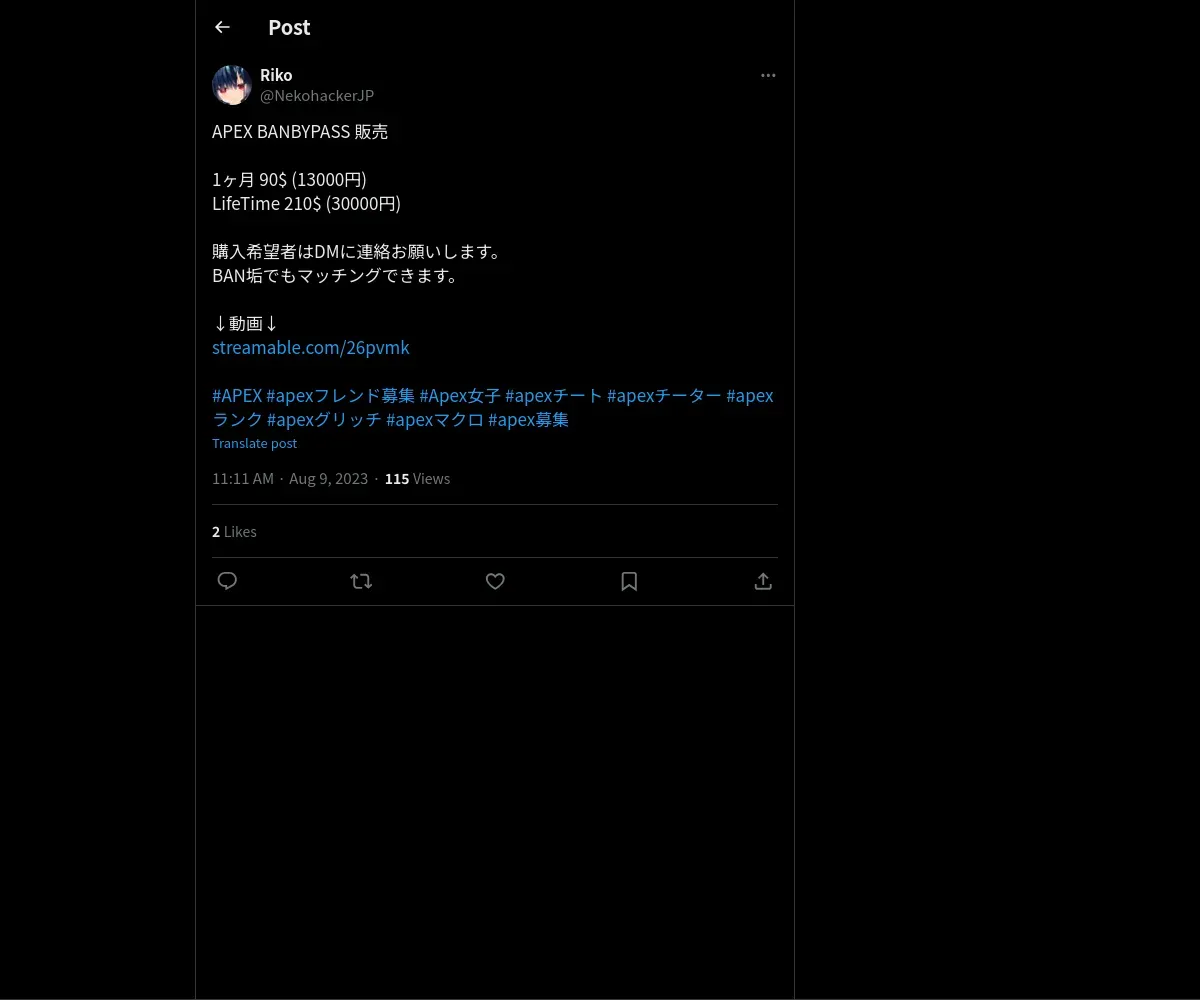View the 2 Likes list
Image resolution: width=1200 pixels, height=1000 pixels.
pyautogui.click(x=234, y=531)
